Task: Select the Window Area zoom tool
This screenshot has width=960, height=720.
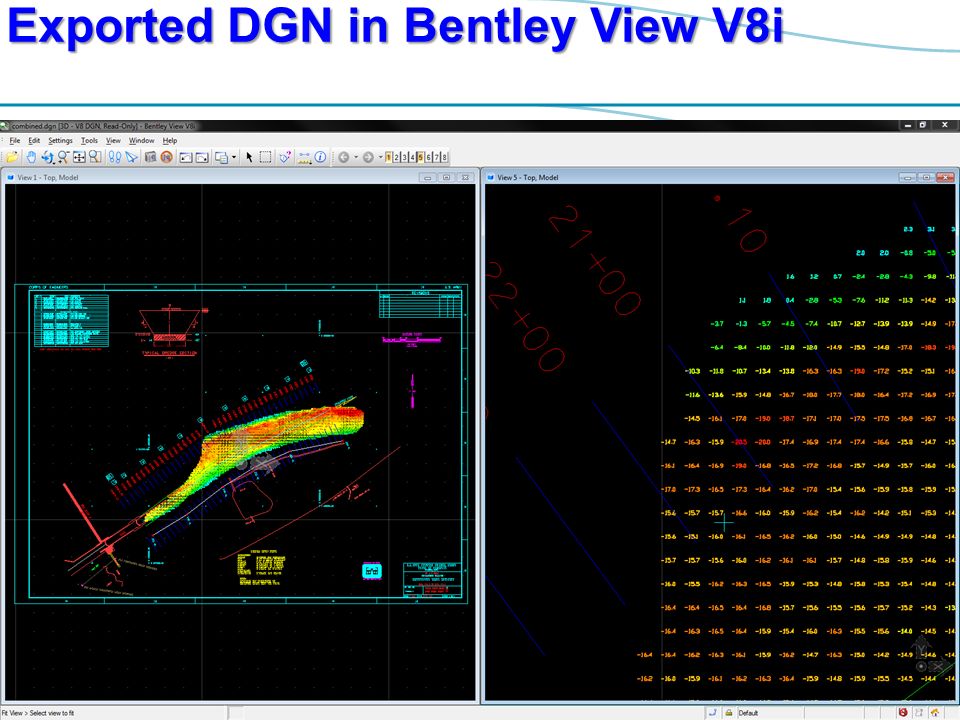Action: point(95,157)
